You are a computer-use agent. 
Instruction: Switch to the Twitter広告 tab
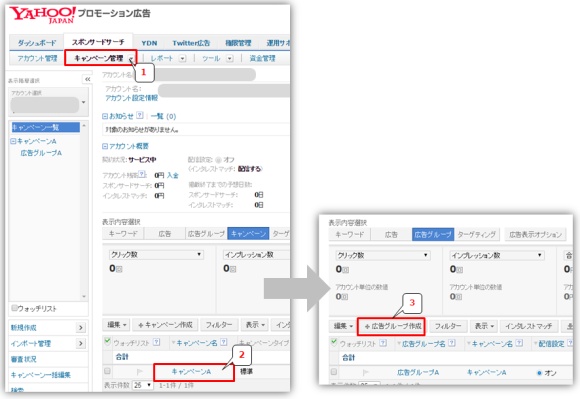(191, 43)
